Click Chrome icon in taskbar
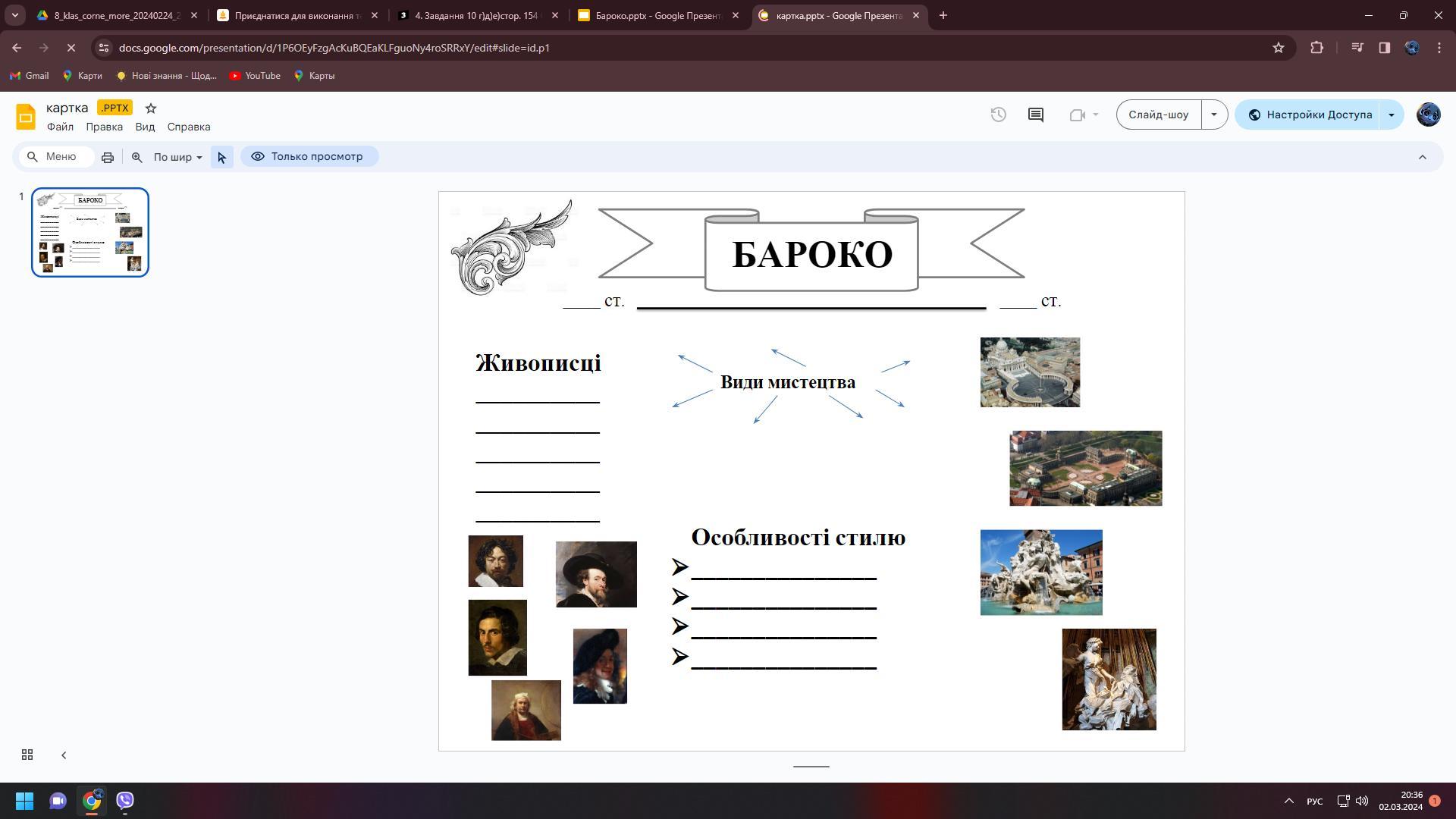 click(92, 801)
